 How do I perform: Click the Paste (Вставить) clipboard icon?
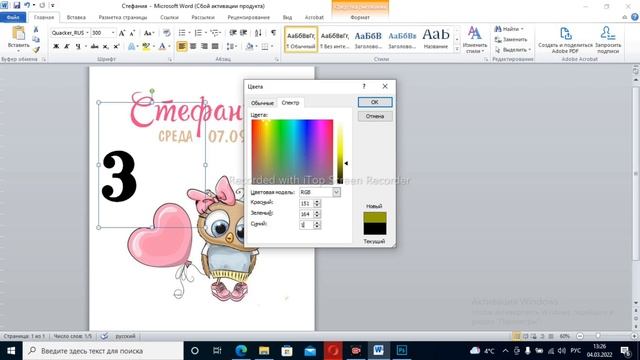(18, 33)
